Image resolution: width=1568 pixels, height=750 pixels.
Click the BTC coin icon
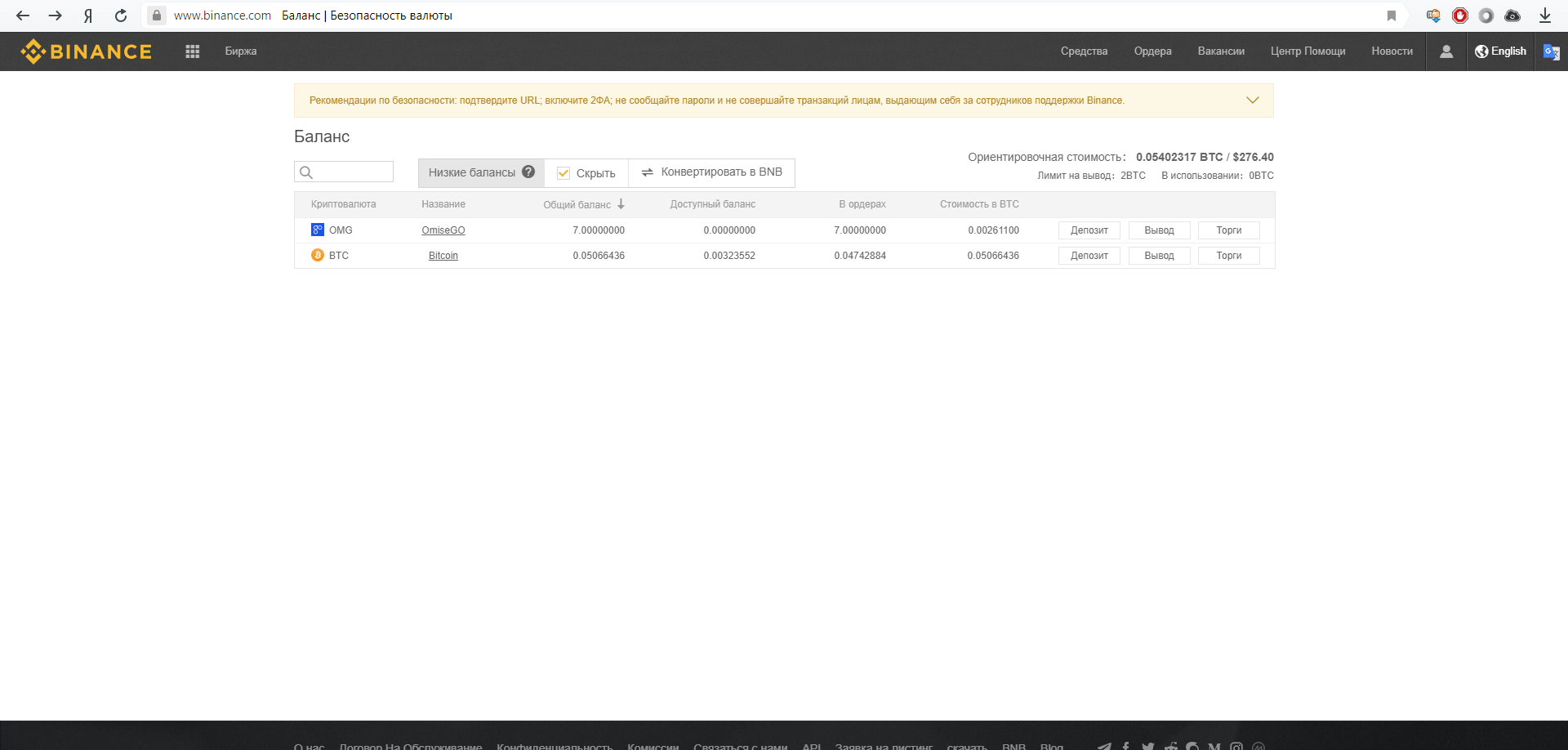click(x=318, y=255)
